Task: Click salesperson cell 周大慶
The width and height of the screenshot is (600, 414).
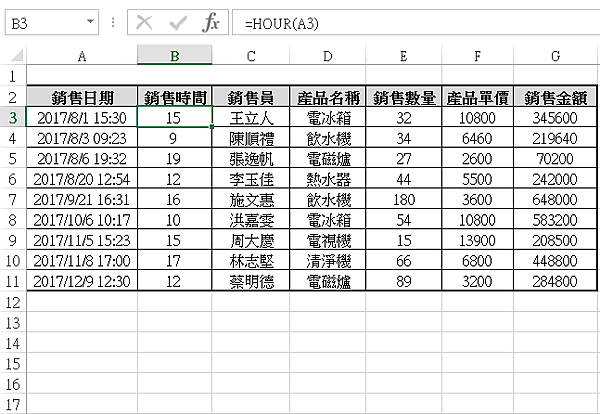Action: [251, 240]
